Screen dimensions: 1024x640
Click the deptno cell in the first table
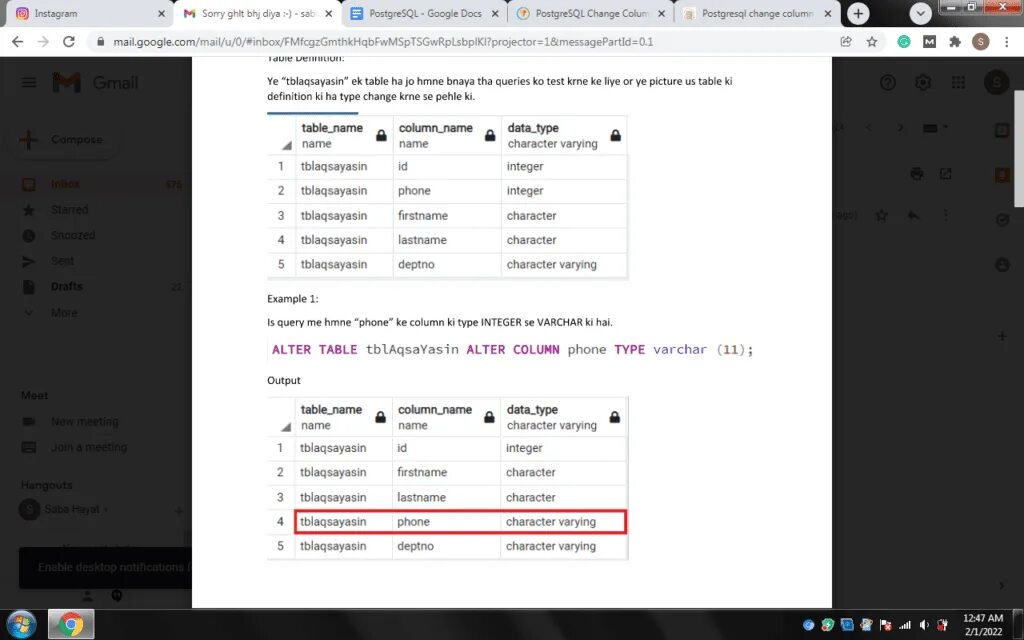(447, 264)
